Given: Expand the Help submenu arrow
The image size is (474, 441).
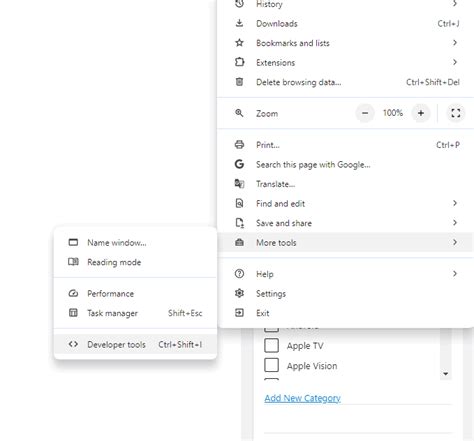Looking at the screenshot, I should [x=455, y=274].
